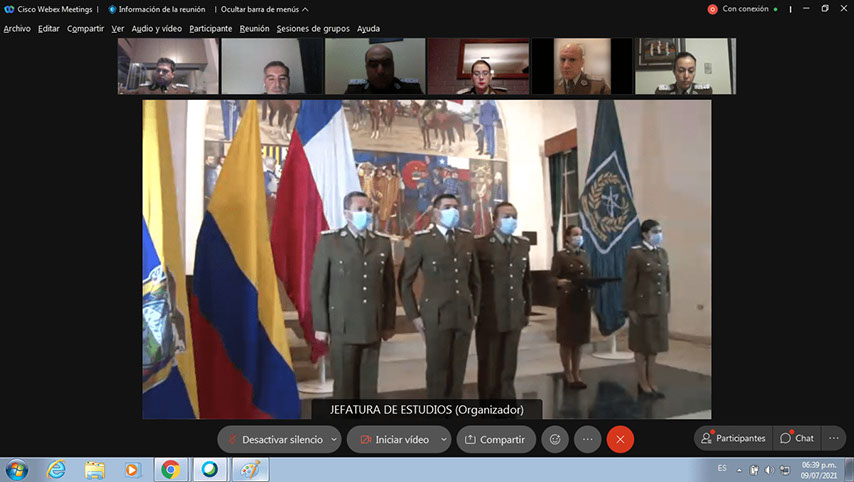Expand audio options arrow beside Desactivar silencio
Screen dimensions: 854x482
coord(334,439)
